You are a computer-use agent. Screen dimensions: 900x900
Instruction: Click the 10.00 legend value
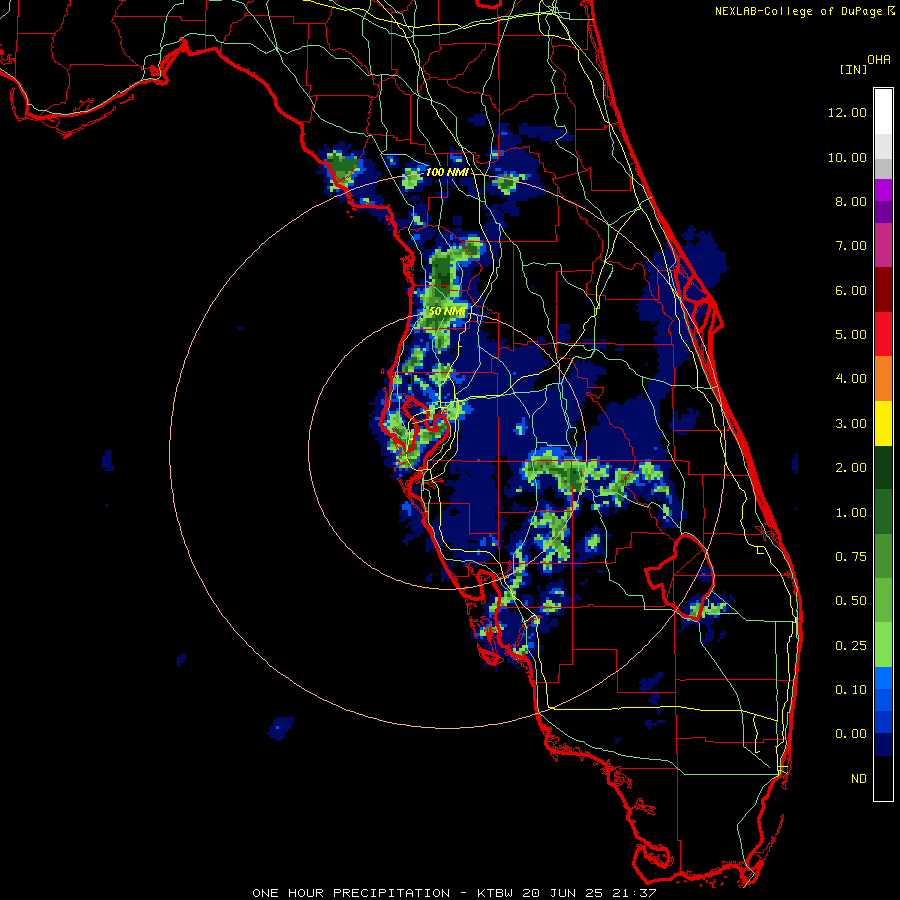tap(847, 157)
